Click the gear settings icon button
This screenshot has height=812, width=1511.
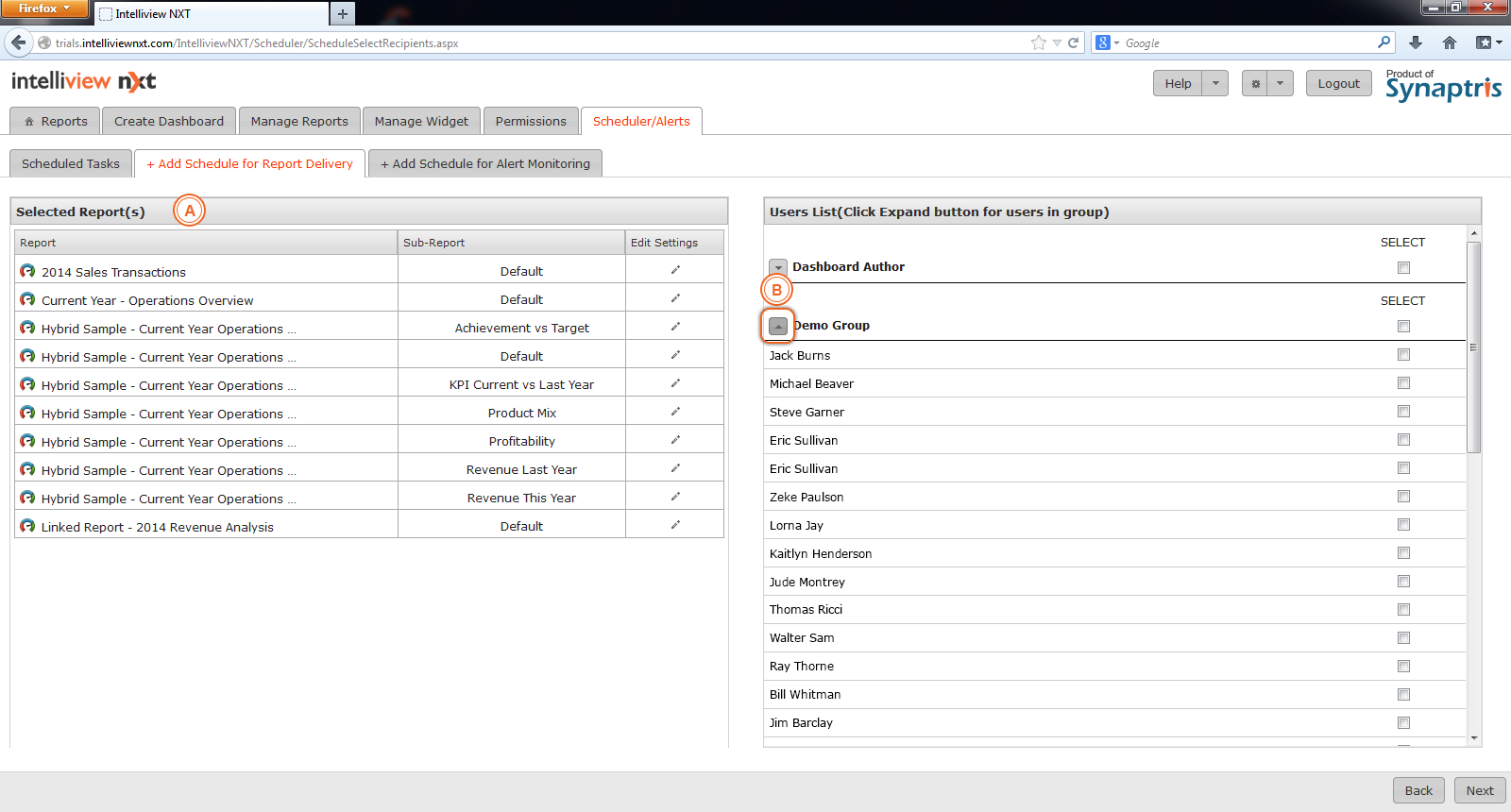(1255, 84)
